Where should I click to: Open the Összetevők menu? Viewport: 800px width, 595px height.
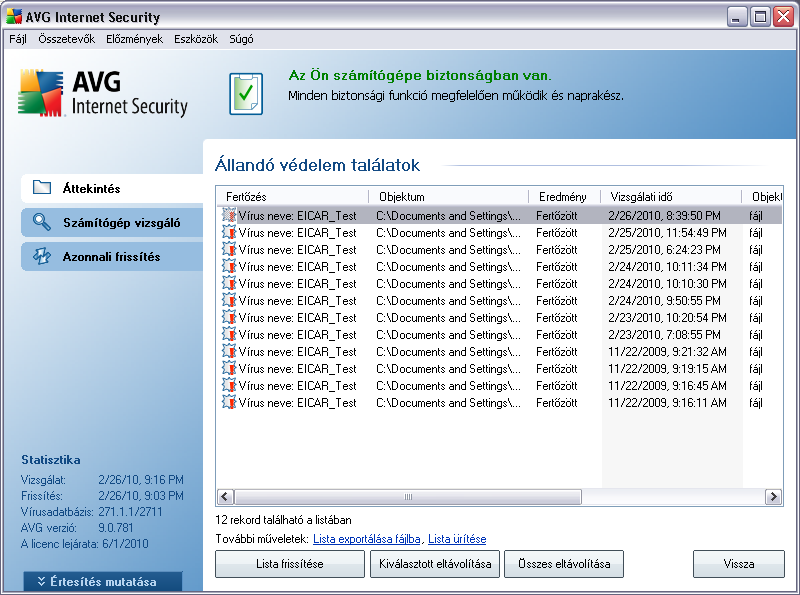click(x=66, y=39)
